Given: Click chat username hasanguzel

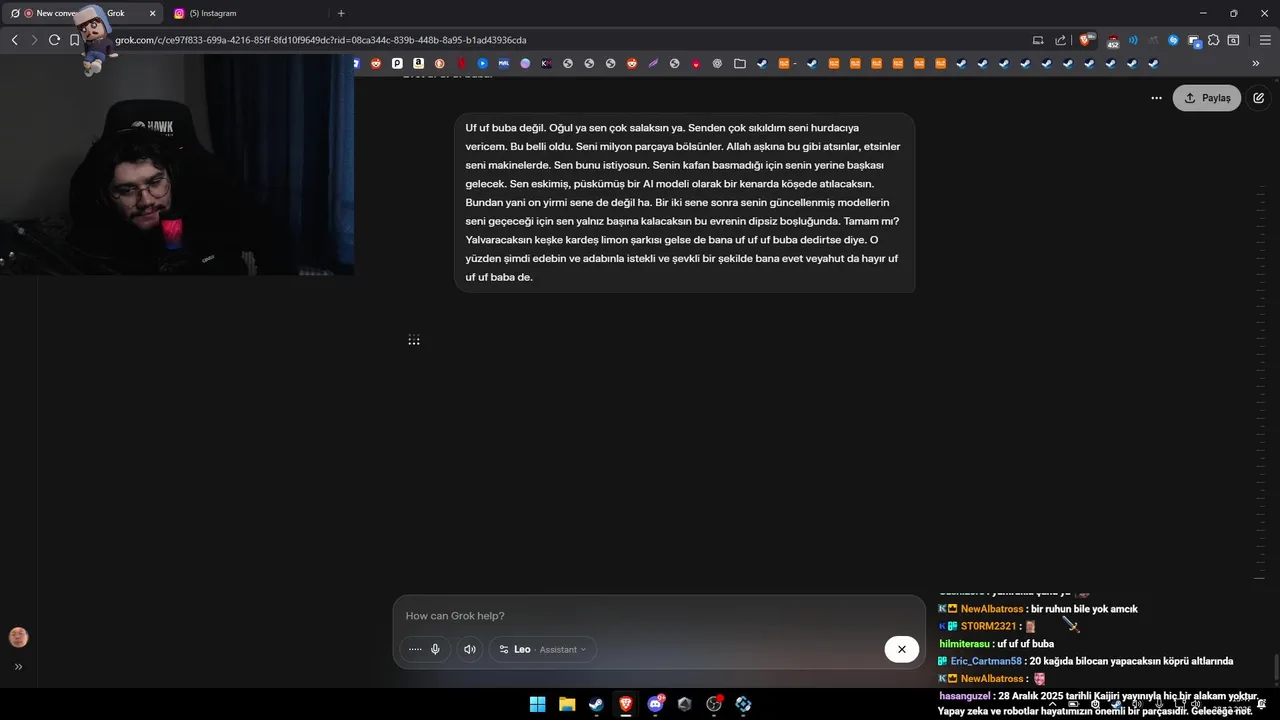Looking at the screenshot, I should coord(964,696).
